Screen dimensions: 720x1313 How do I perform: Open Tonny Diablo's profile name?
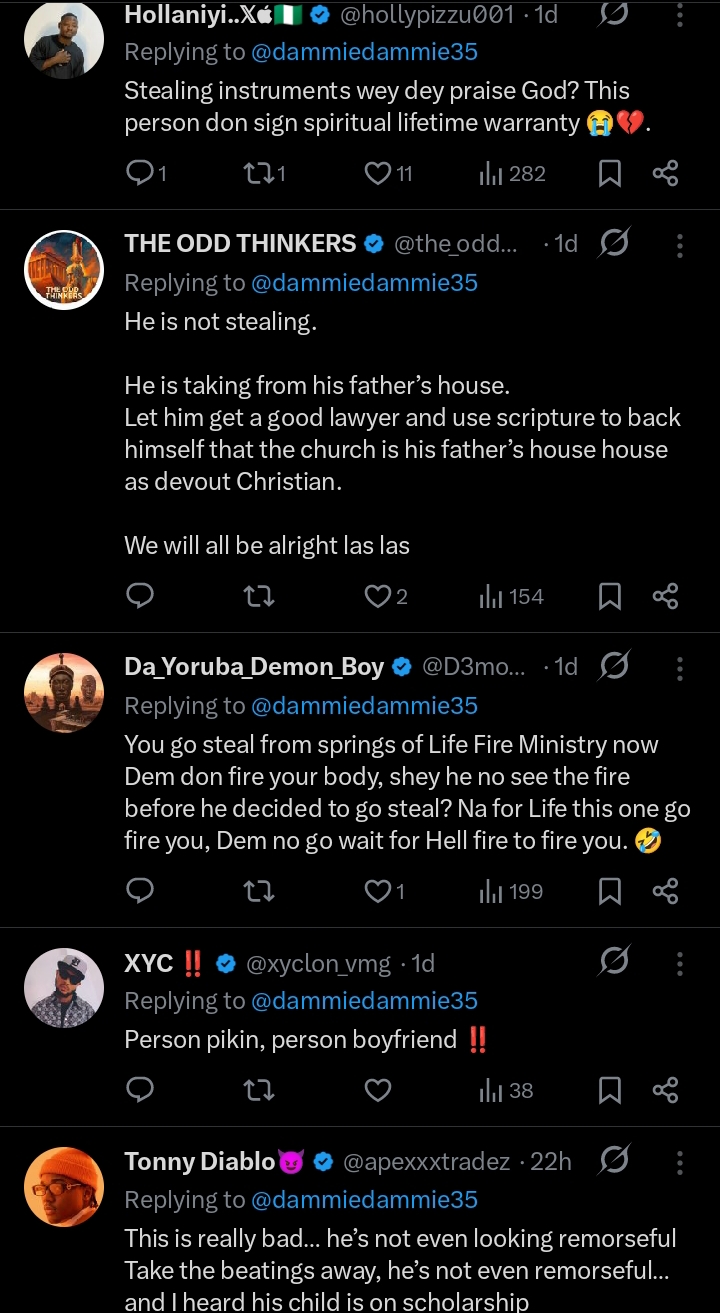(x=200, y=1161)
